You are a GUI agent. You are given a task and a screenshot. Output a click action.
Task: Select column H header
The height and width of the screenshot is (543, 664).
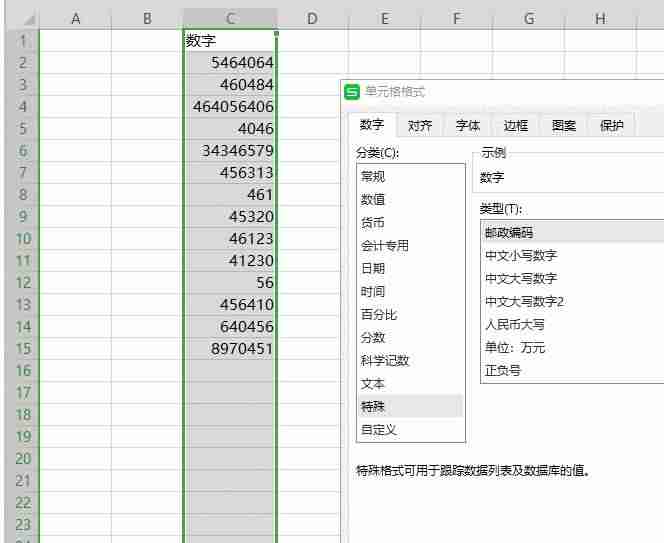(x=600, y=19)
